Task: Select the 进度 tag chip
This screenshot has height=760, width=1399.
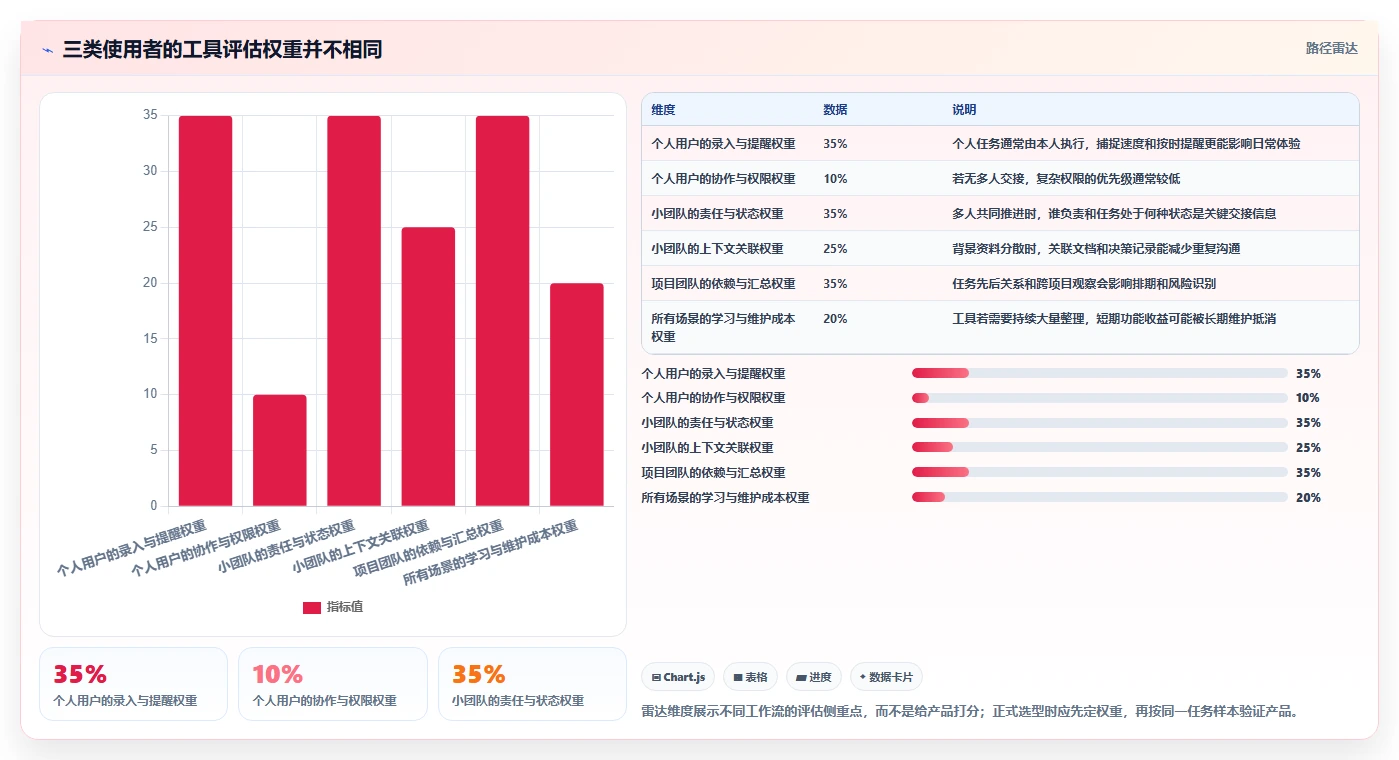Action: [x=814, y=677]
